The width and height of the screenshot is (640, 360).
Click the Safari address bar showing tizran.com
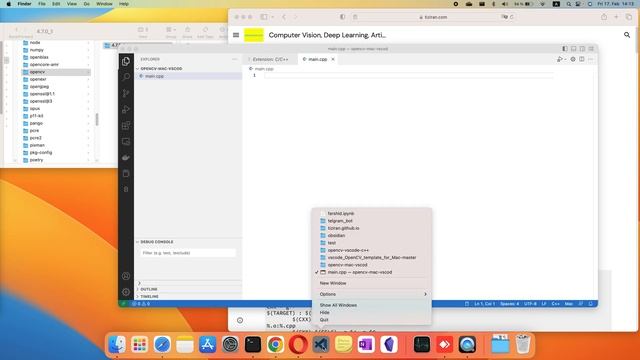coord(433,17)
